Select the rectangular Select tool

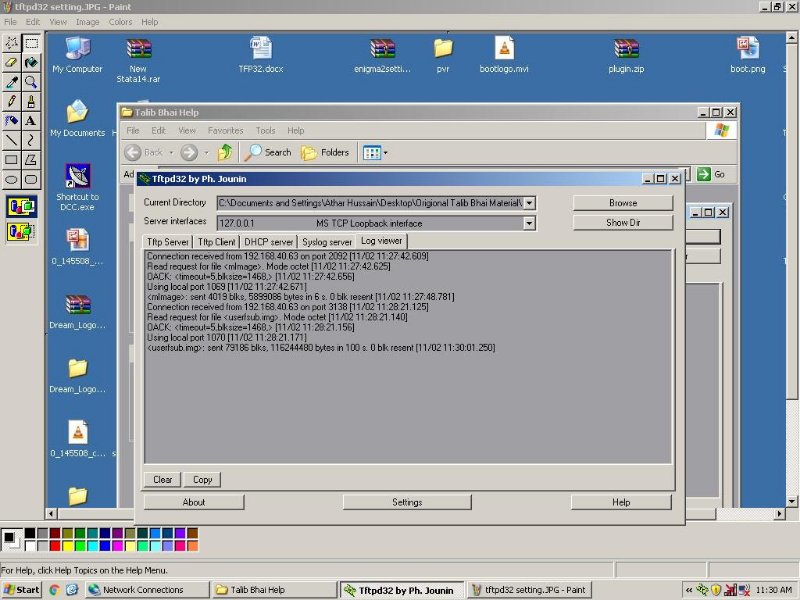tap(31, 43)
